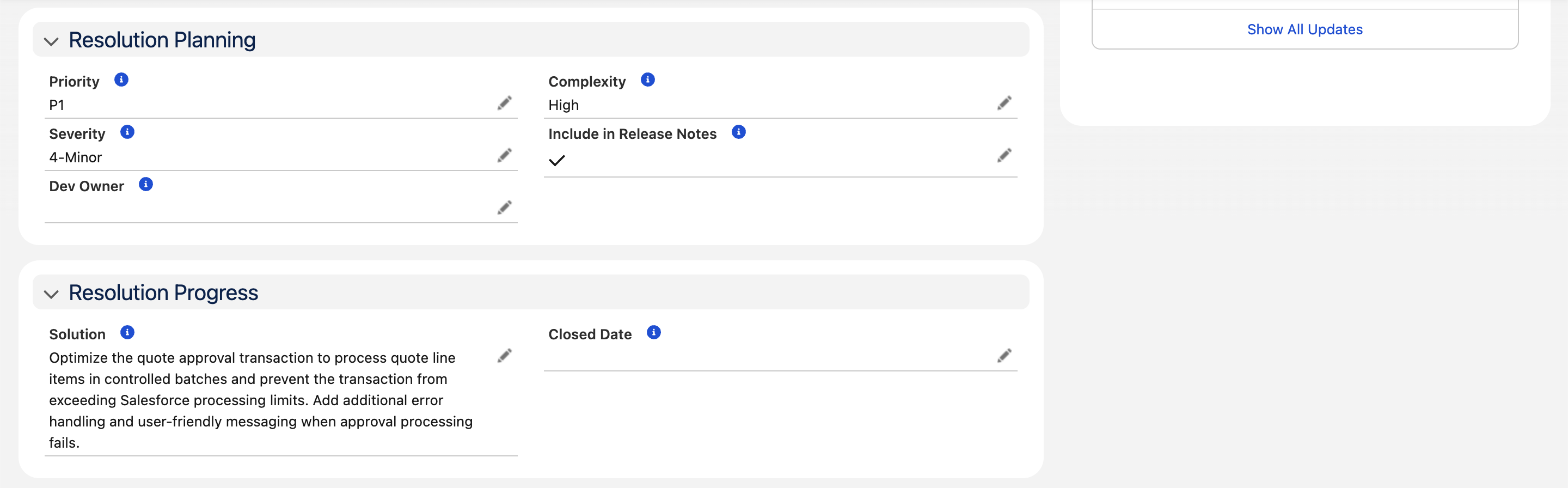1568x488 pixels.
Task: Open the Priority info tooltip icon
Action: click(x=121, y=80)
